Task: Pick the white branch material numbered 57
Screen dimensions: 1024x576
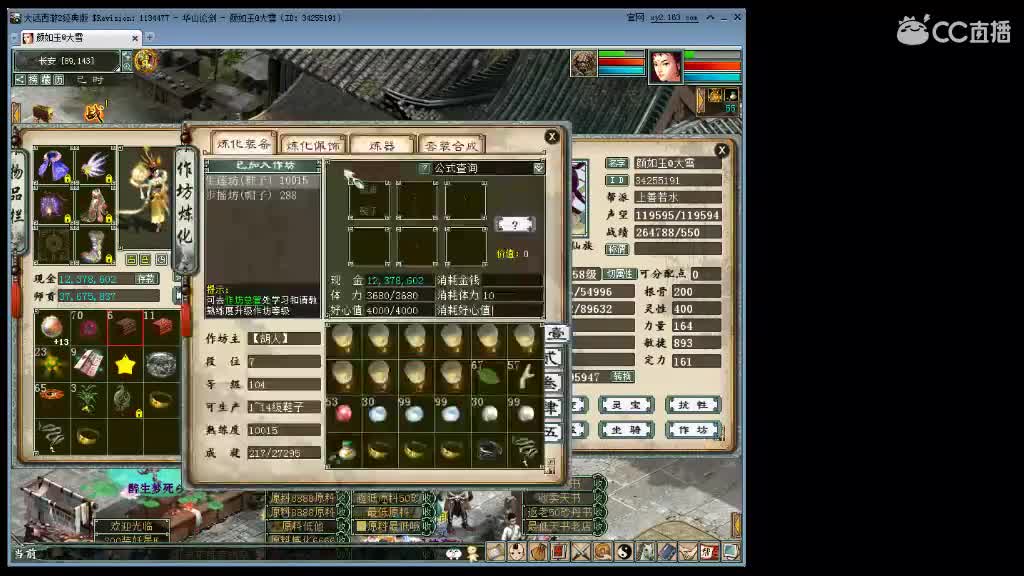Action: coord(525,376)
